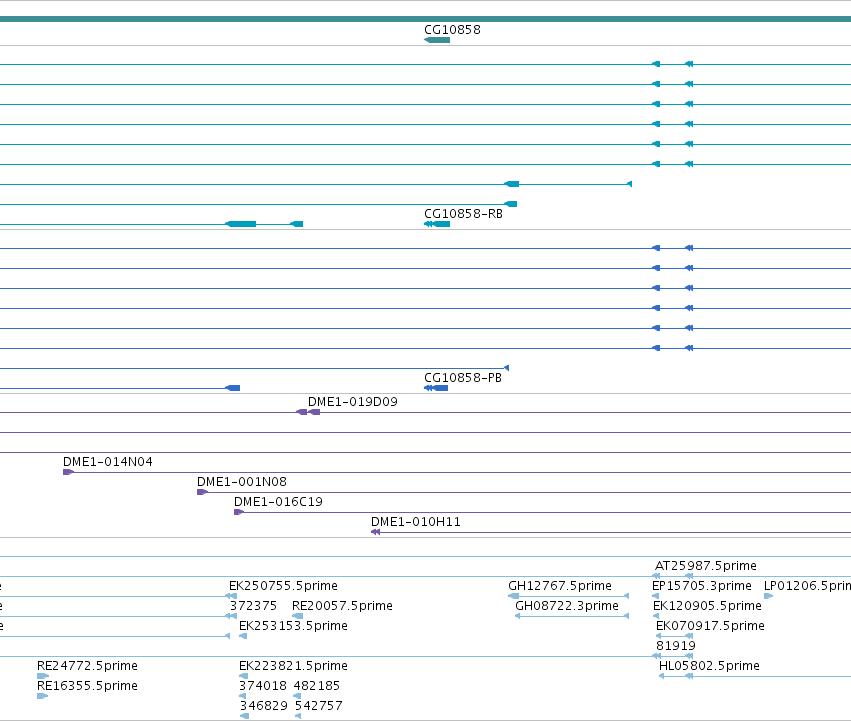This screenshot has height=721, width=851.
Task: Click the 346829 feature label
Action: 264,706
